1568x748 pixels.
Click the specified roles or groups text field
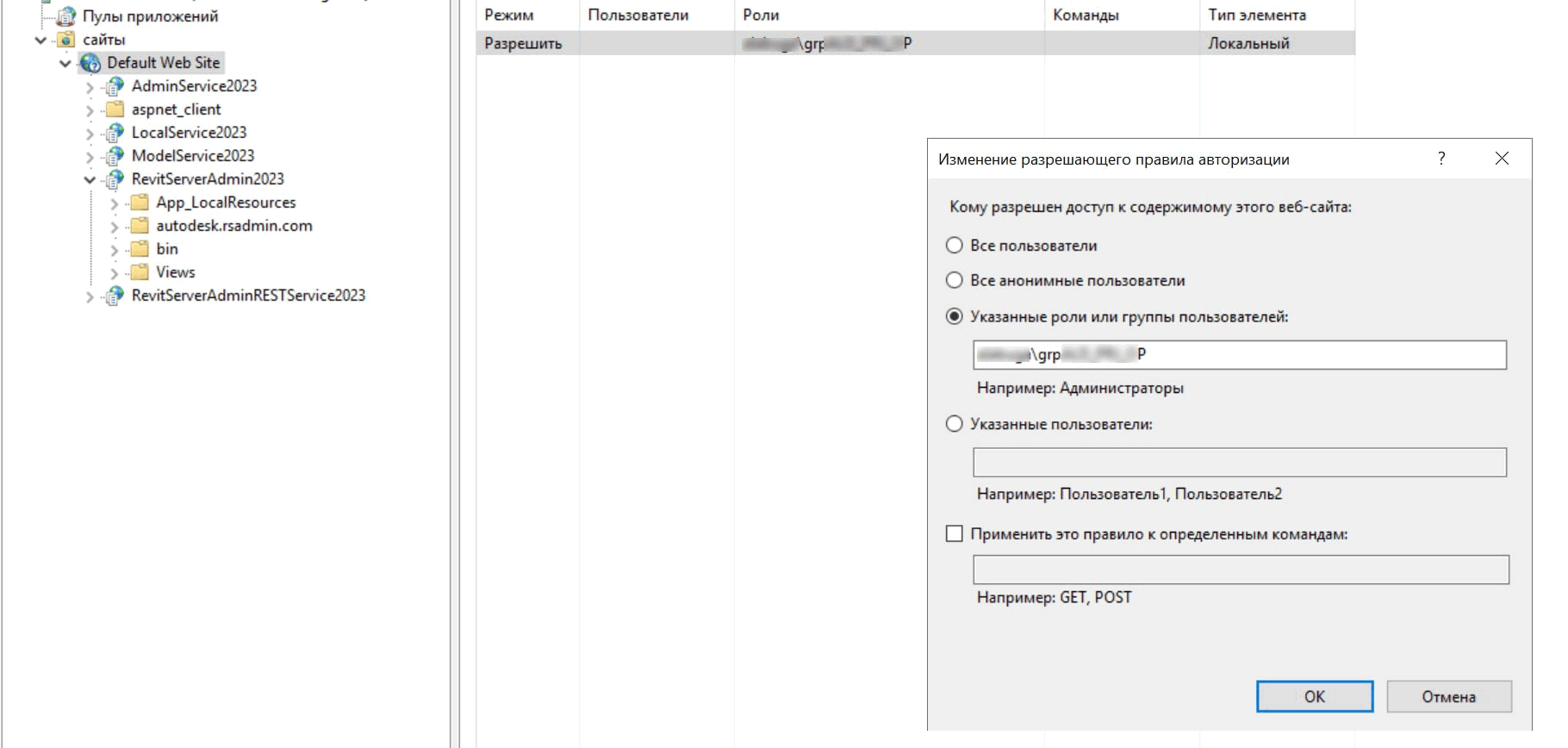pos(1239,355)
